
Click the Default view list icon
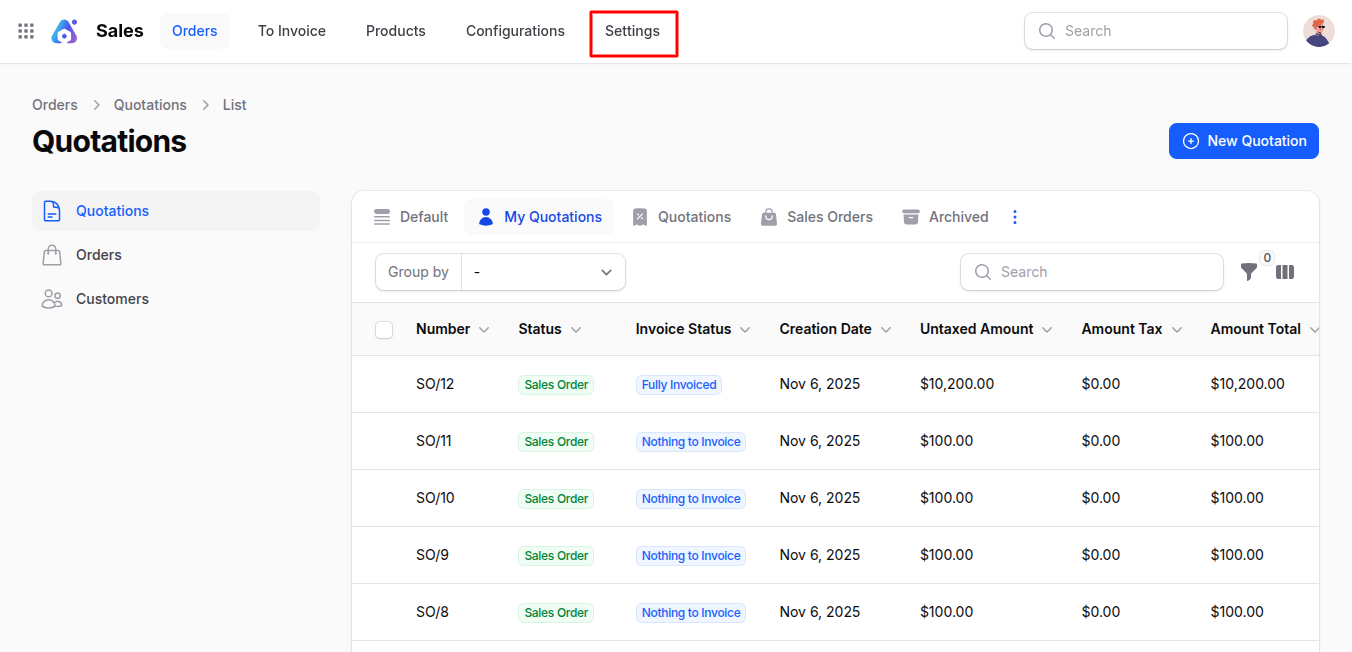pos(382,216)
